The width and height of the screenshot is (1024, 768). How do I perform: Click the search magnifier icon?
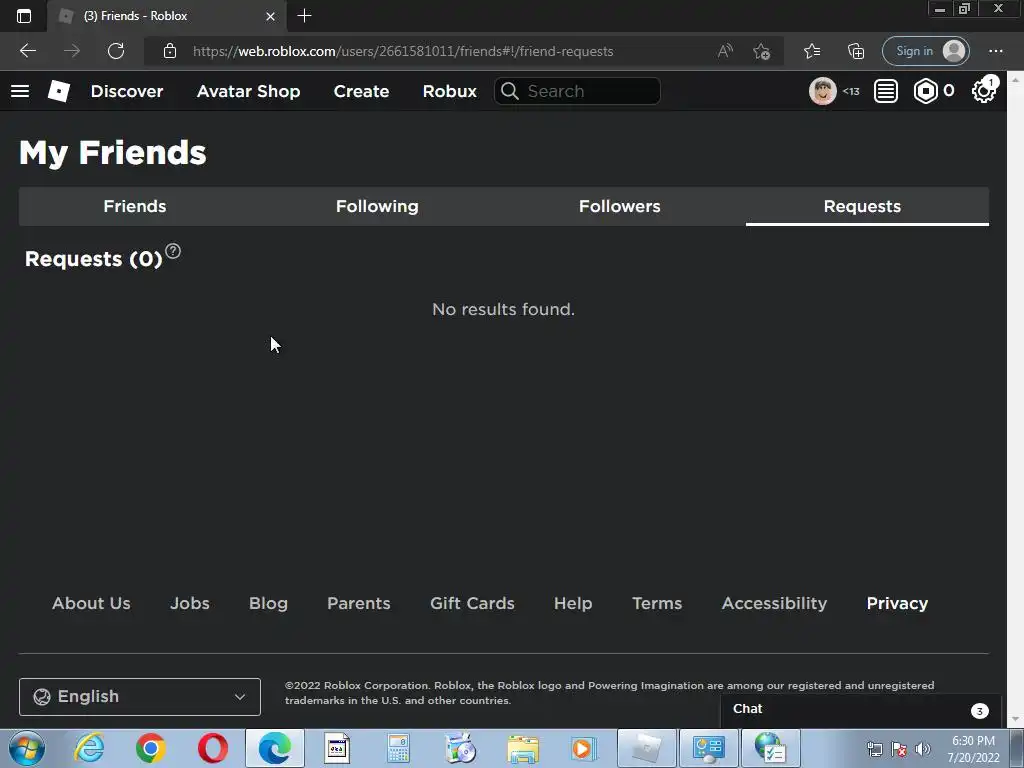tap(509, 91)
